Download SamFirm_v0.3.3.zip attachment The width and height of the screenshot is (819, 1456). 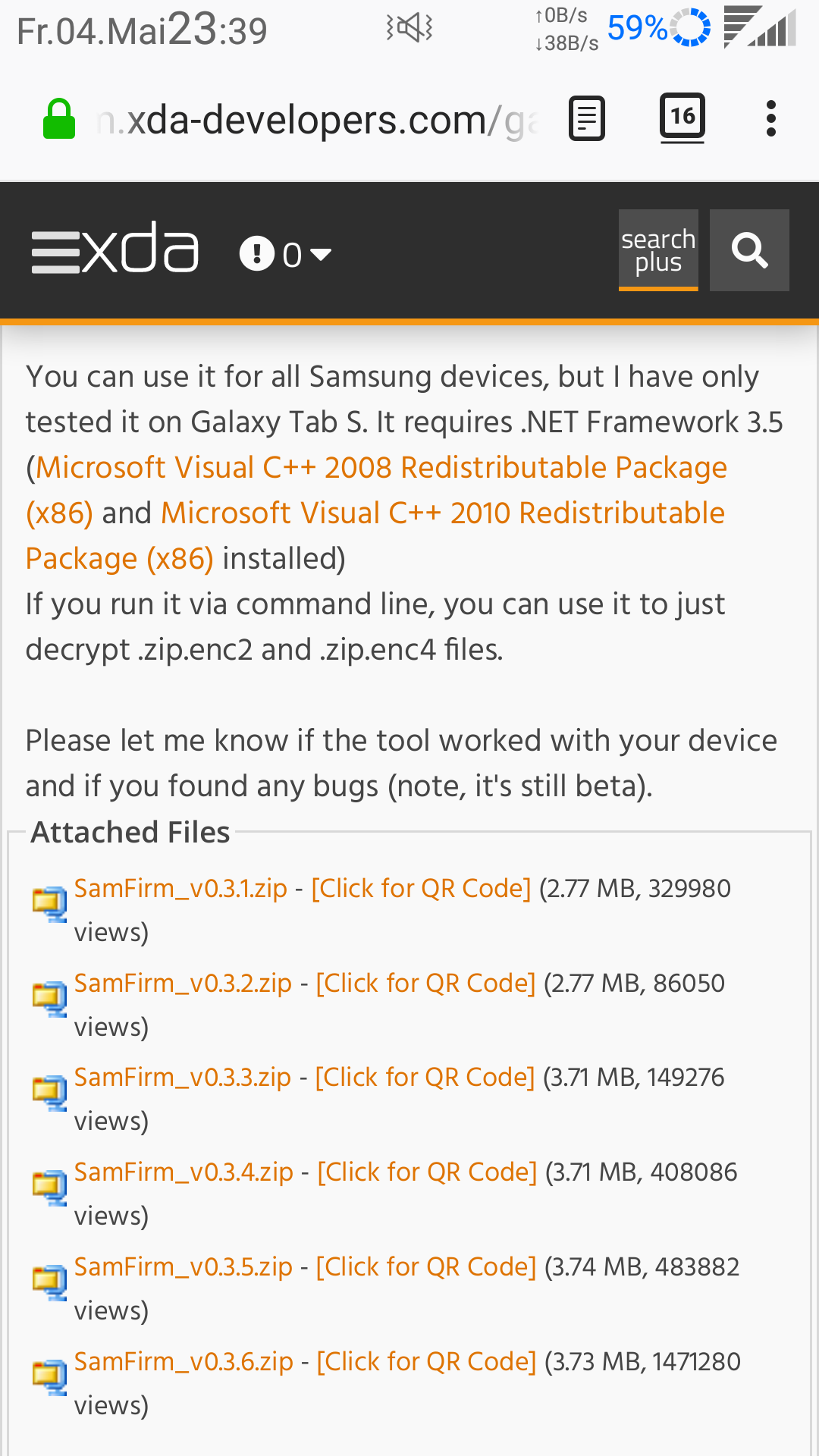[183, 1077]
